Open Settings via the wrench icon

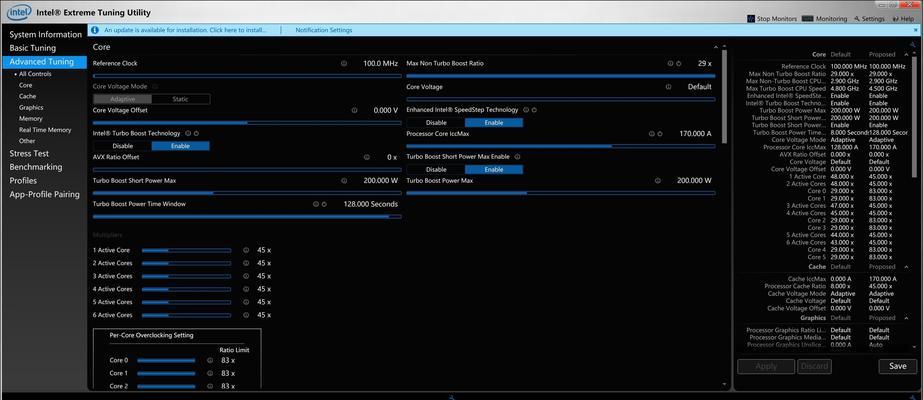click(857, 19)
